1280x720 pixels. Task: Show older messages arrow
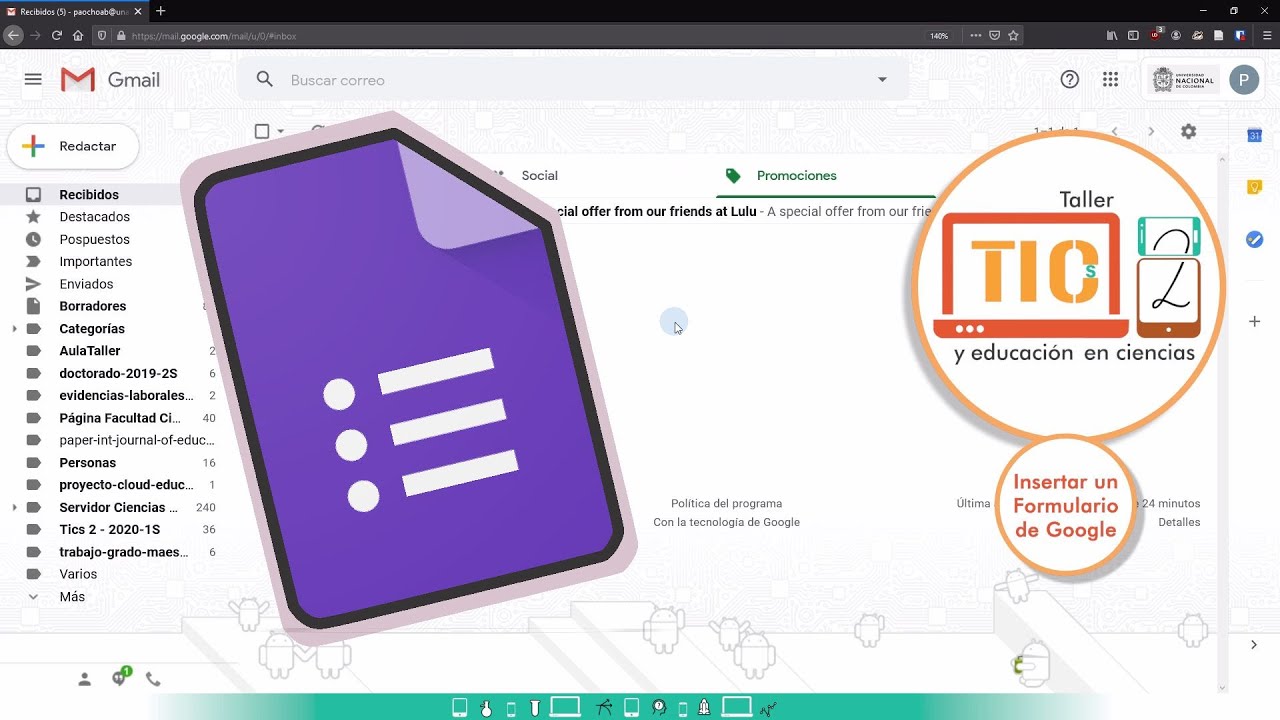1151,131
